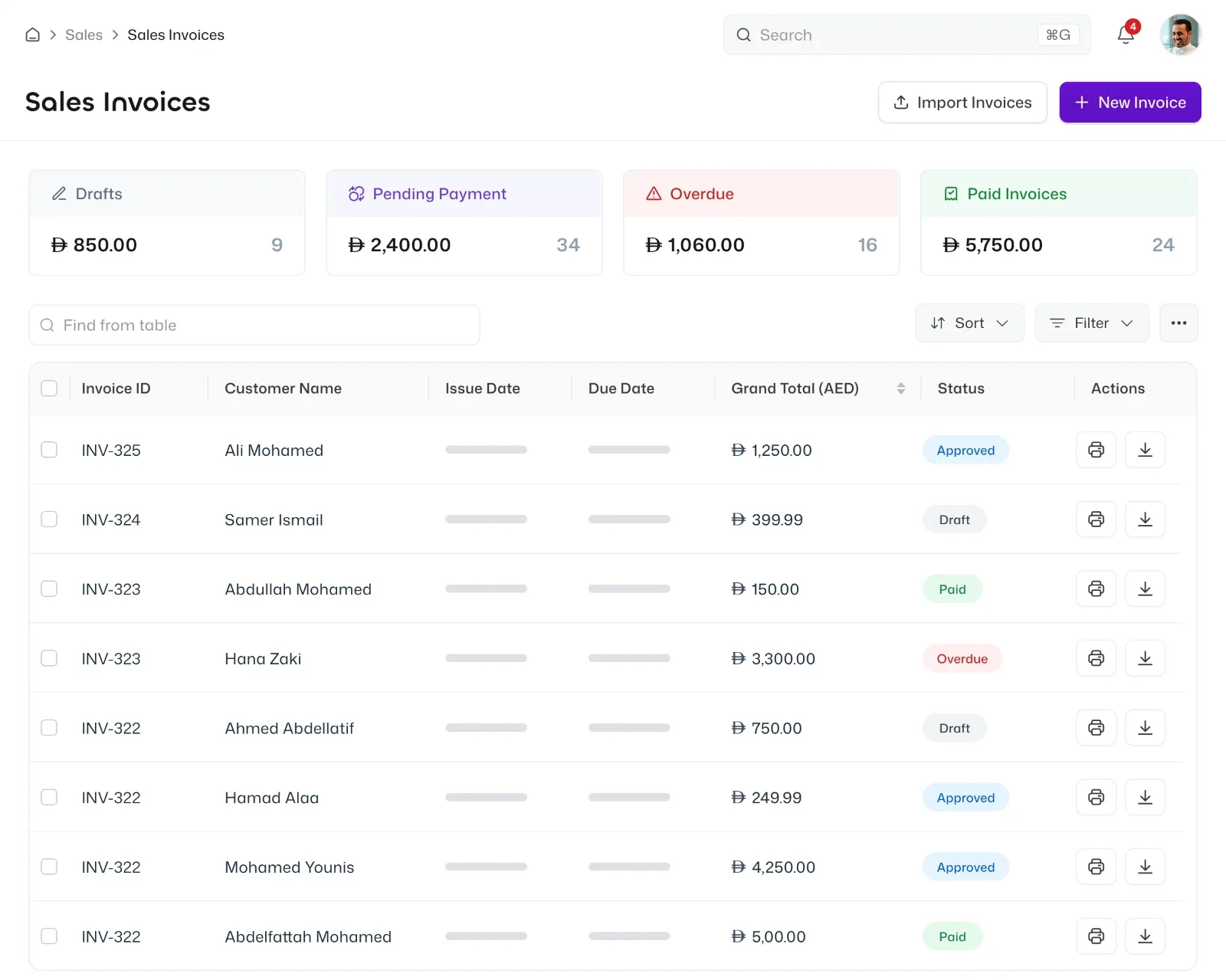Select the Pending Payment card
This screenshot has width=1226, height=980.
pos(464,222)
